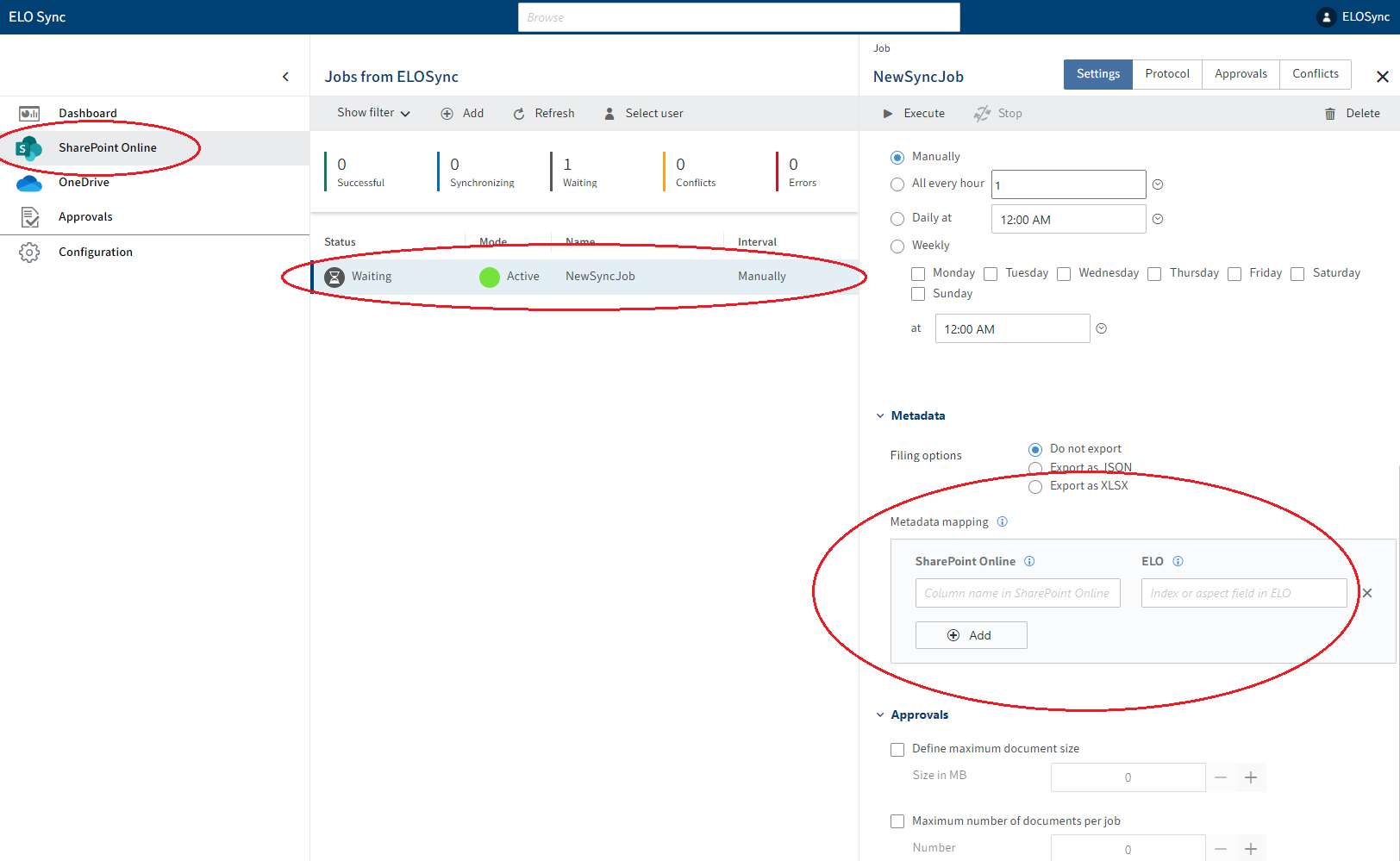Click the Approvals sidebar icon

pyautogui.click(x=29, y=217)
